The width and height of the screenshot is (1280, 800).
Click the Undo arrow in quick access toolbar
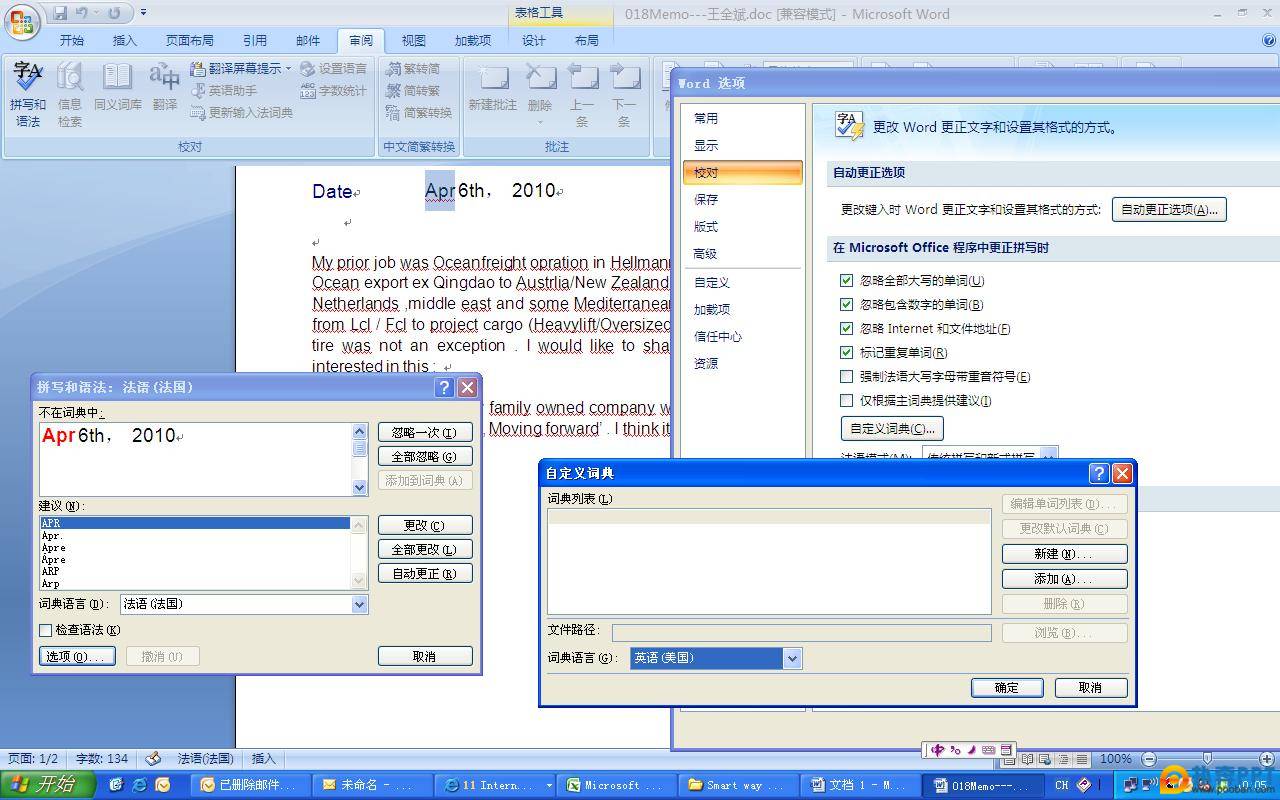(82, 13)
